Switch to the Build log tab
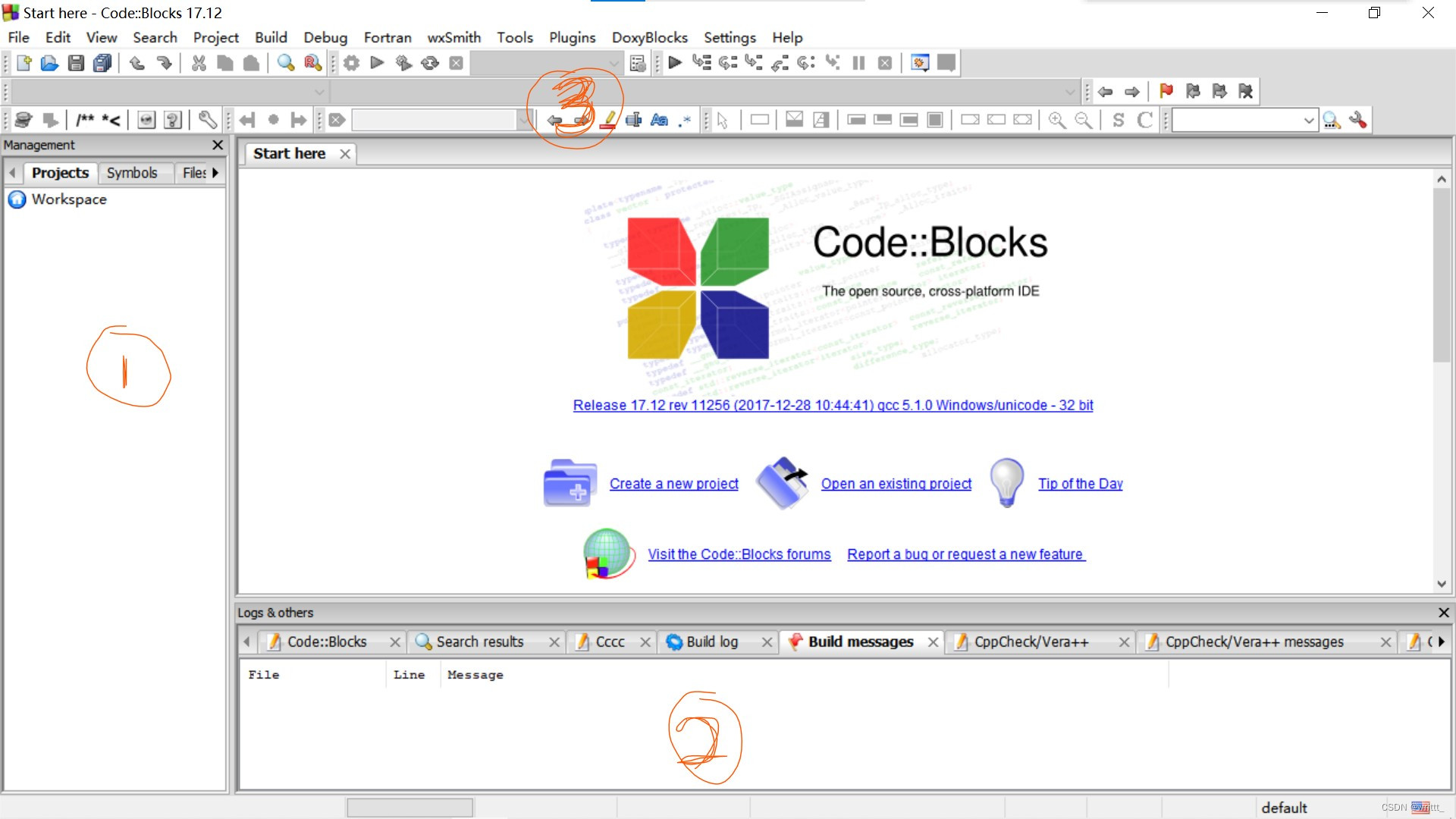This screenshot has height=819, width=1456. (711, 642)
